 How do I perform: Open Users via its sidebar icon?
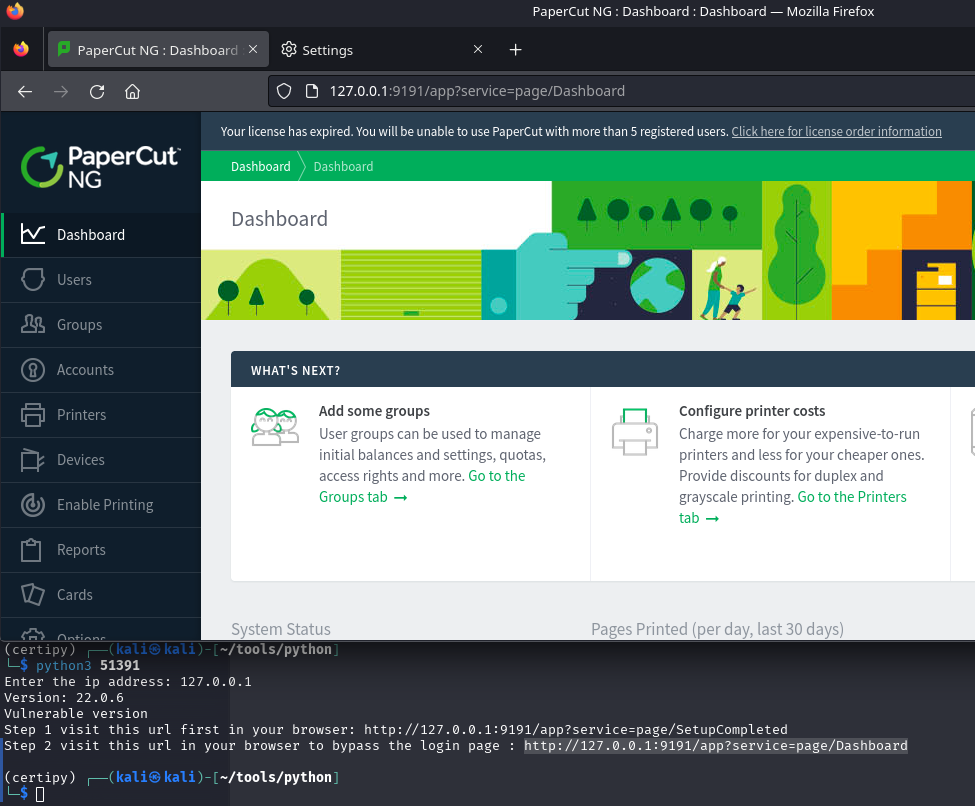32,279
